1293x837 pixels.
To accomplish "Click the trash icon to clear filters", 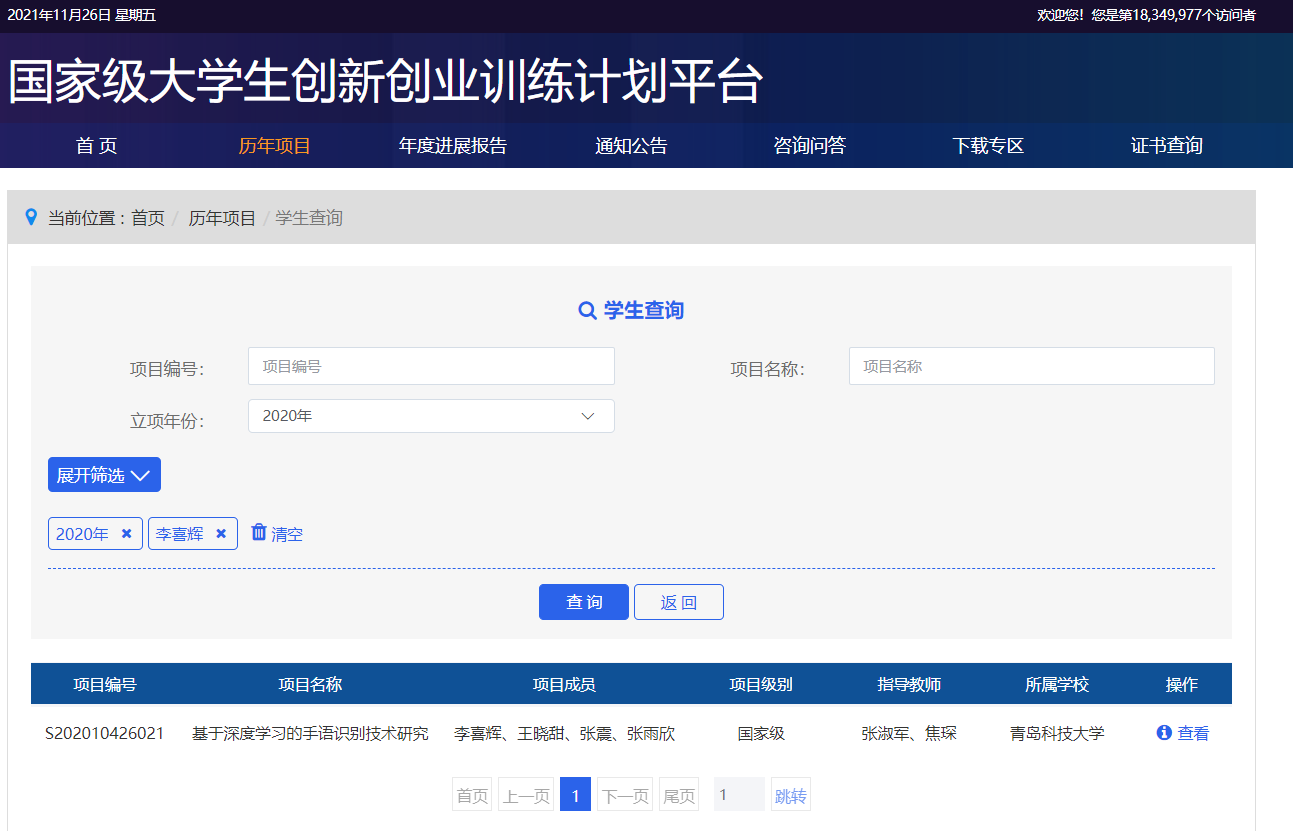I will [x=259, y=532].
